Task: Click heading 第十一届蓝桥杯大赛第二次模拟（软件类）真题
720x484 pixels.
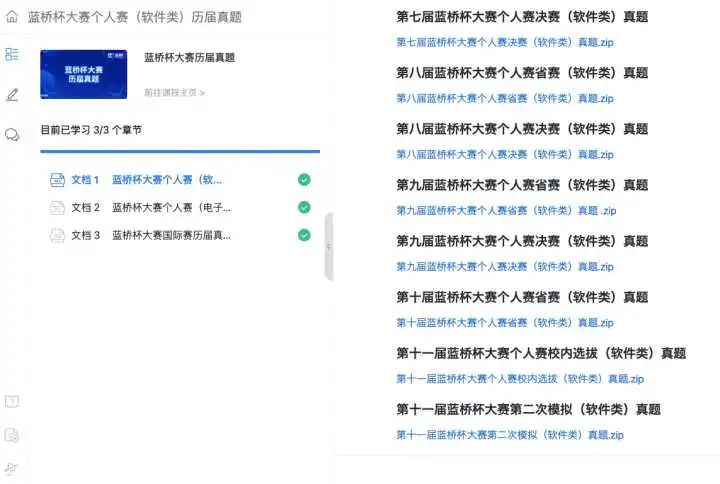Action: click(529, 409)
